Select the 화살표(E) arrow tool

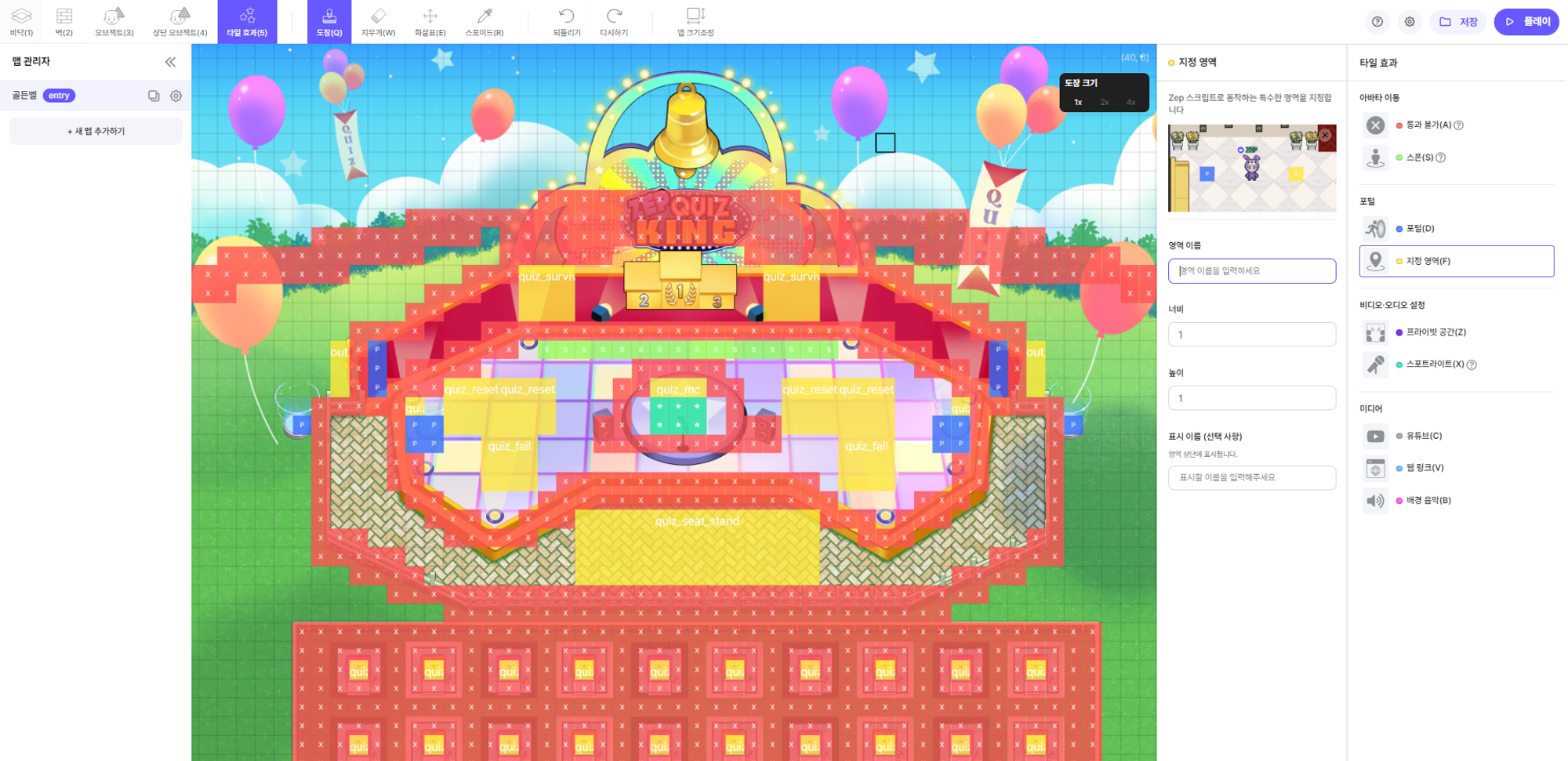click(x=430, y=22)
